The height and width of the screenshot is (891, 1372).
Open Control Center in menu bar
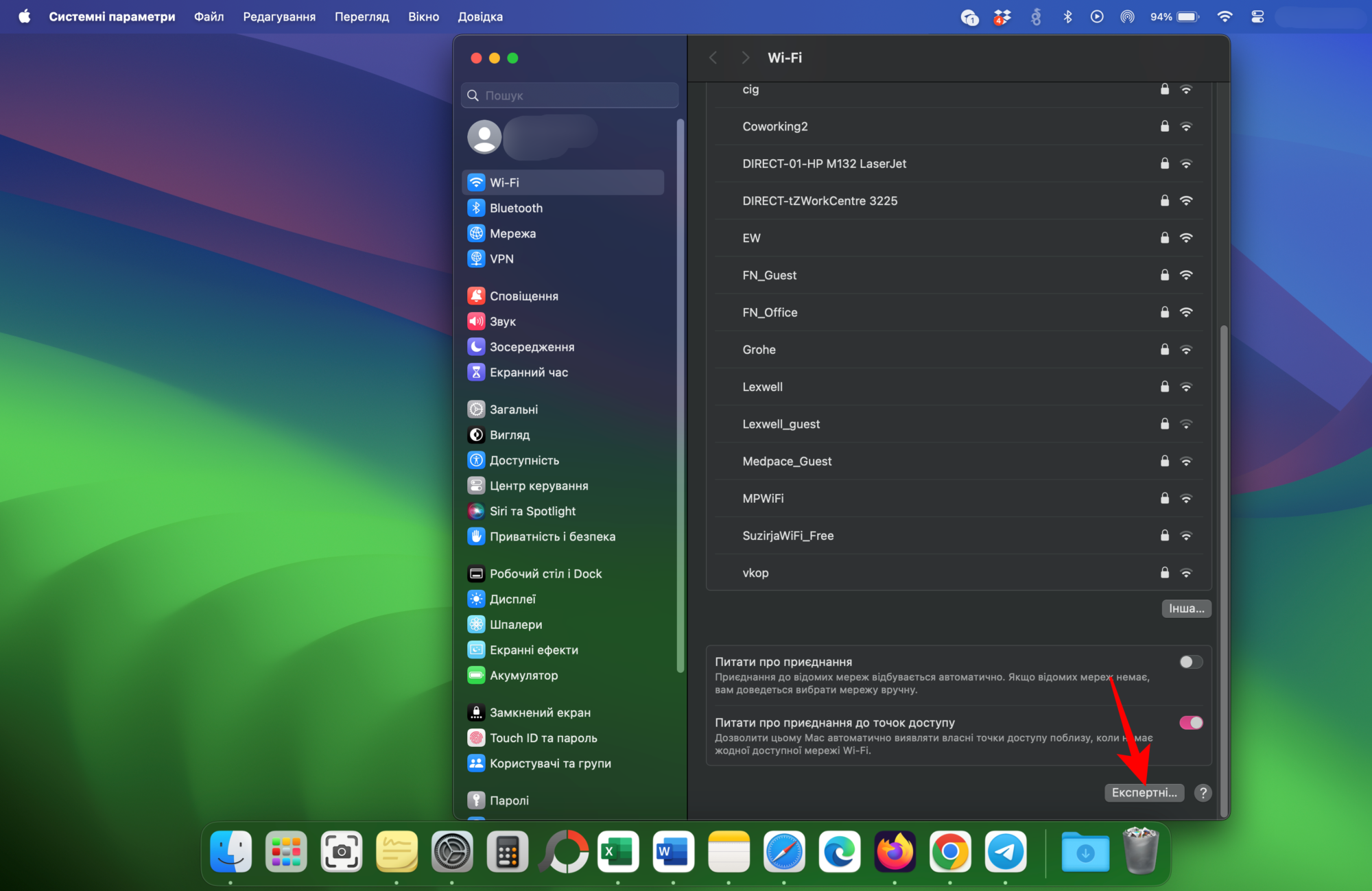click(x=1257, y=16)
